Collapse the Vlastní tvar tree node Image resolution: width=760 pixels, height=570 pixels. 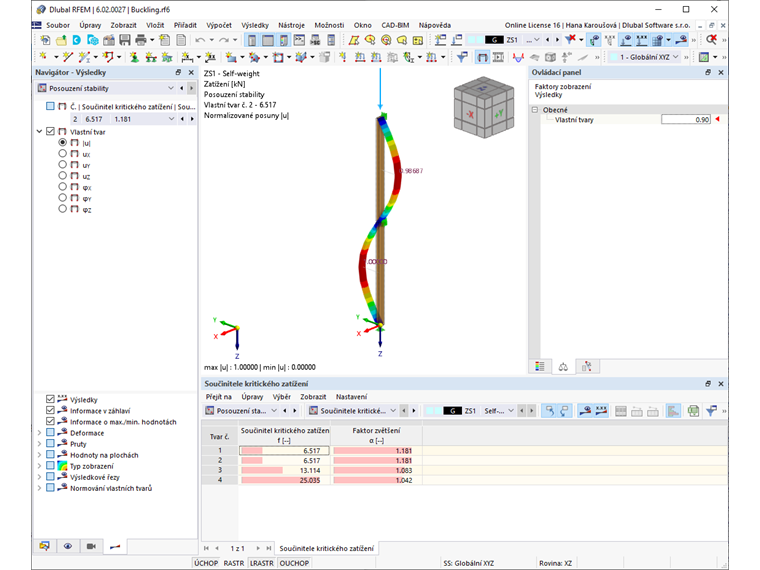(x=39, y=131)
